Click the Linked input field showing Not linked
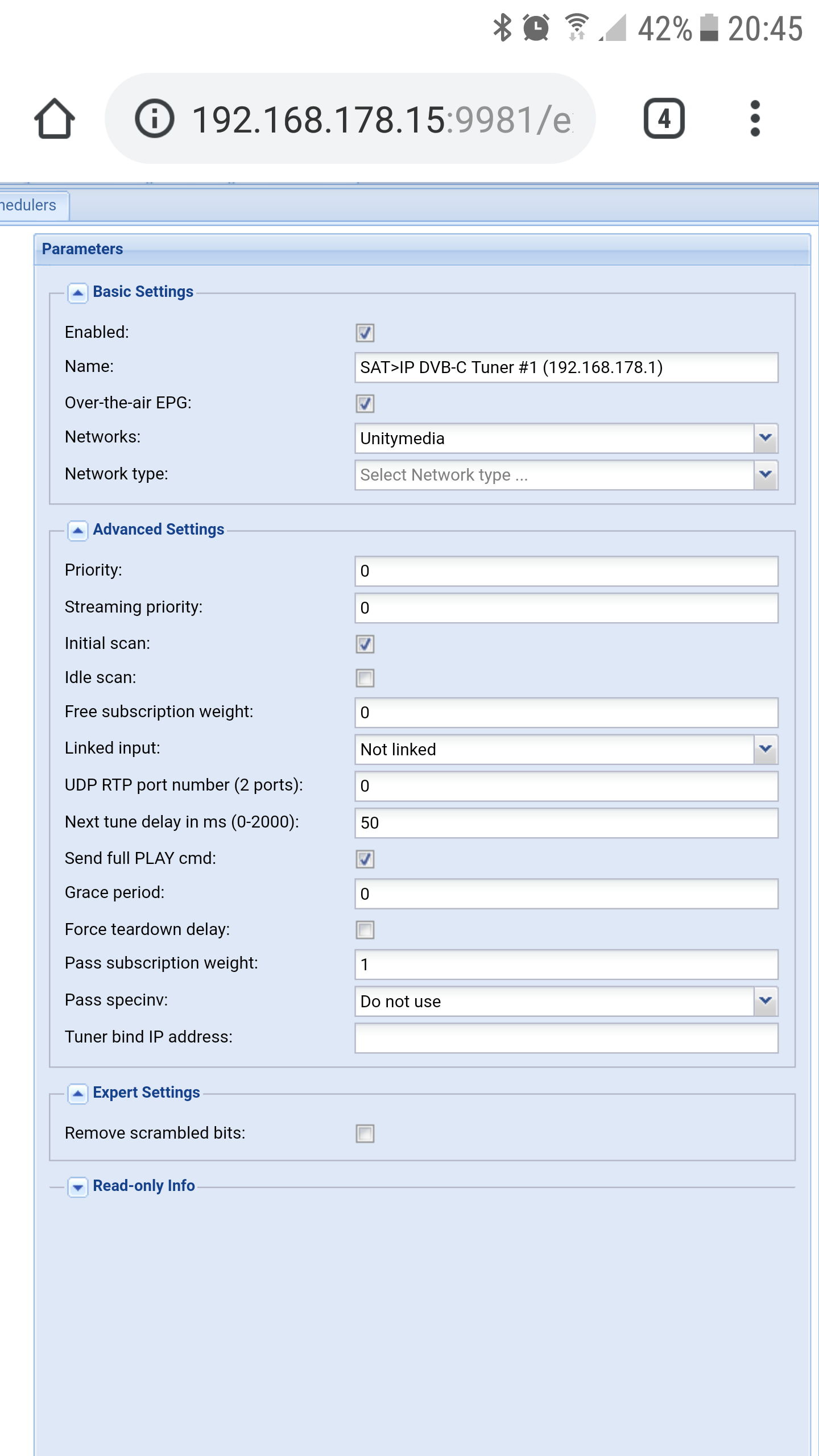 pos(555,750)
